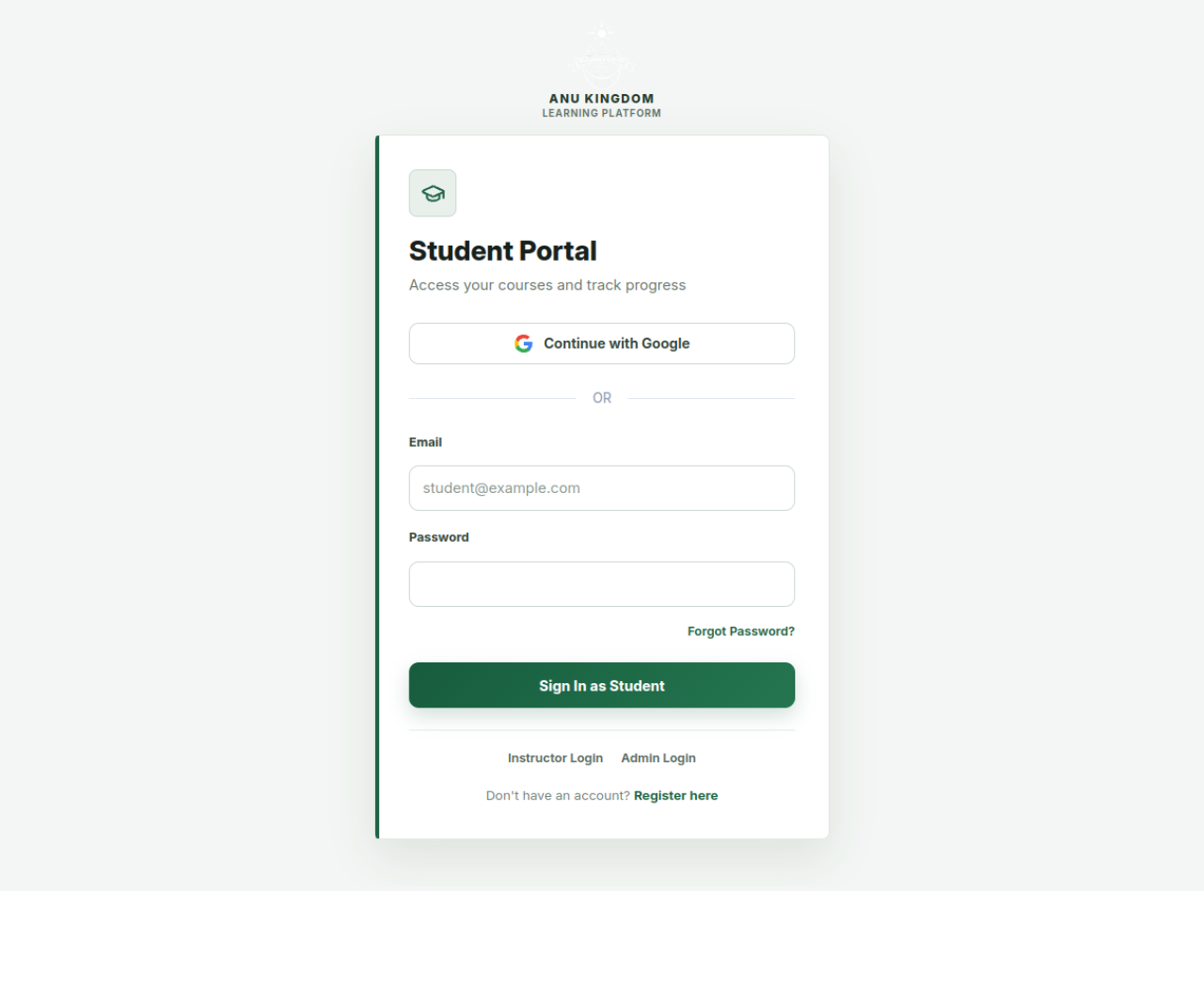Click the ANU Kingdom crest logo
Screen dimensions: 1204x1003
(602, 55)
